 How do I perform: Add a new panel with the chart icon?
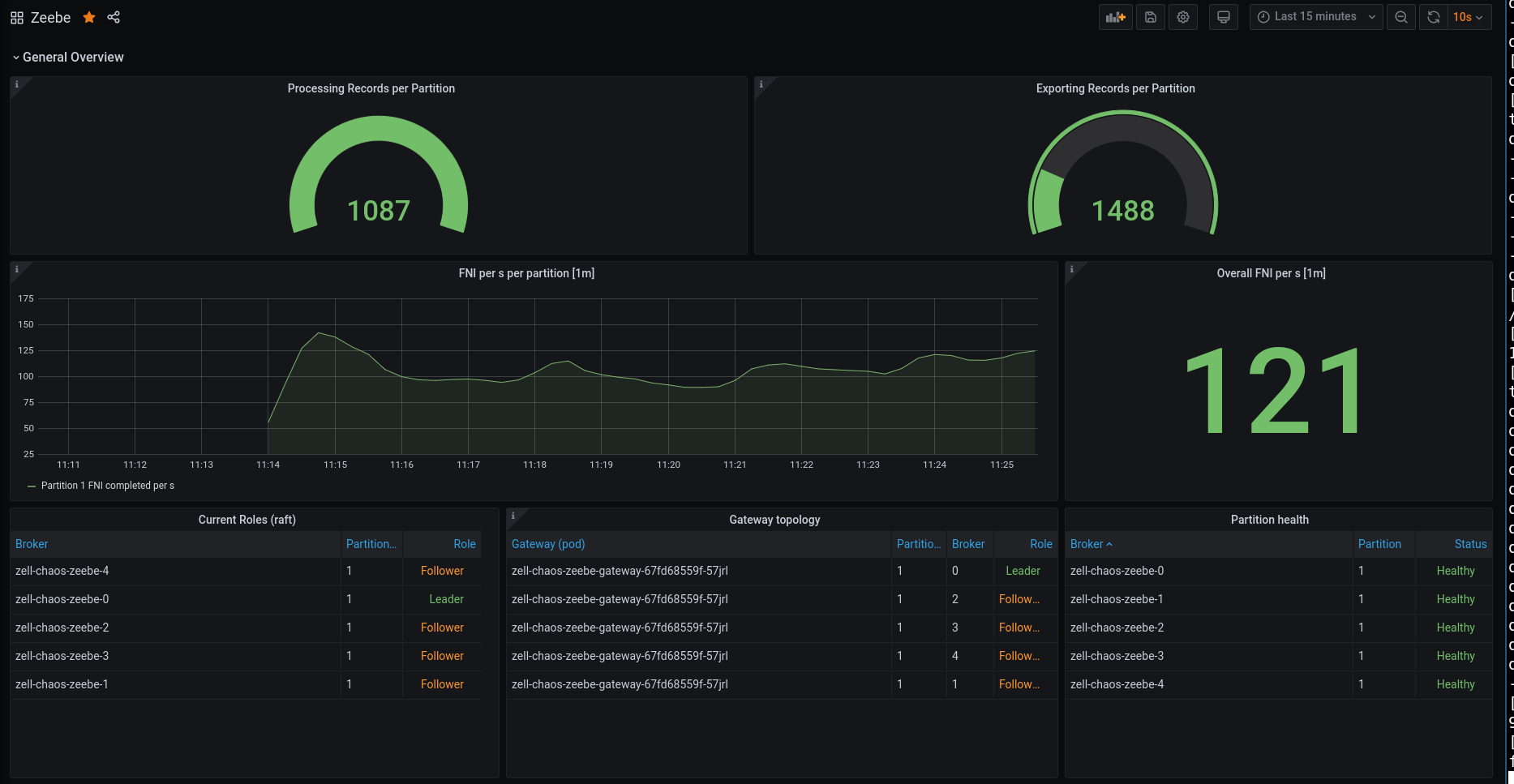pos(1116,17)
